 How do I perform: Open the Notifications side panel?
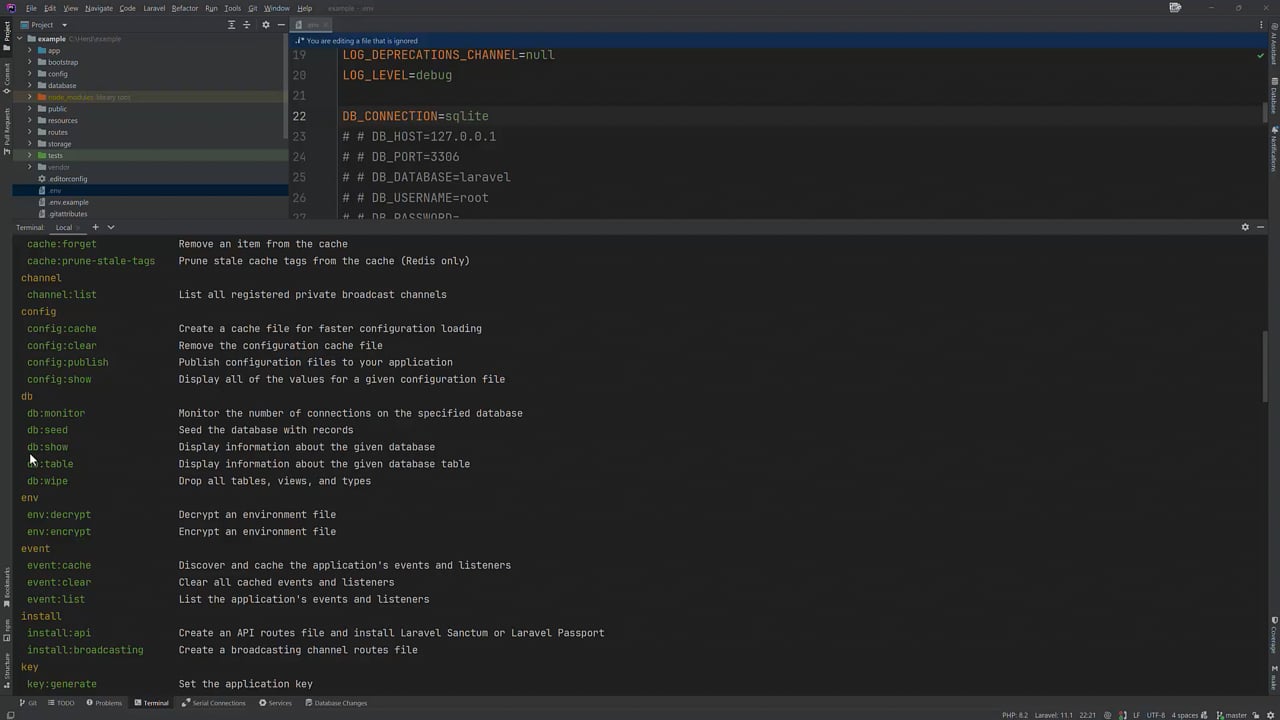(x=1274, y=149)
